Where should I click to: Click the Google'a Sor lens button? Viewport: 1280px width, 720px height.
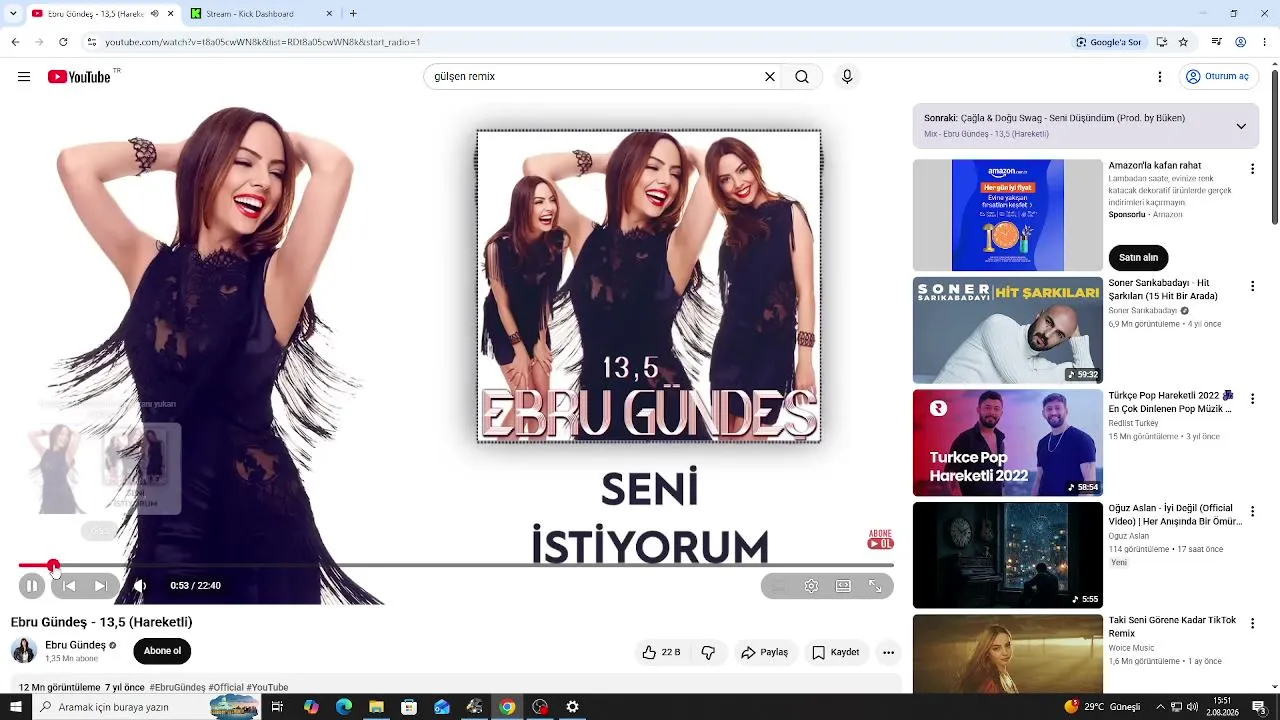coord(1108,42)
